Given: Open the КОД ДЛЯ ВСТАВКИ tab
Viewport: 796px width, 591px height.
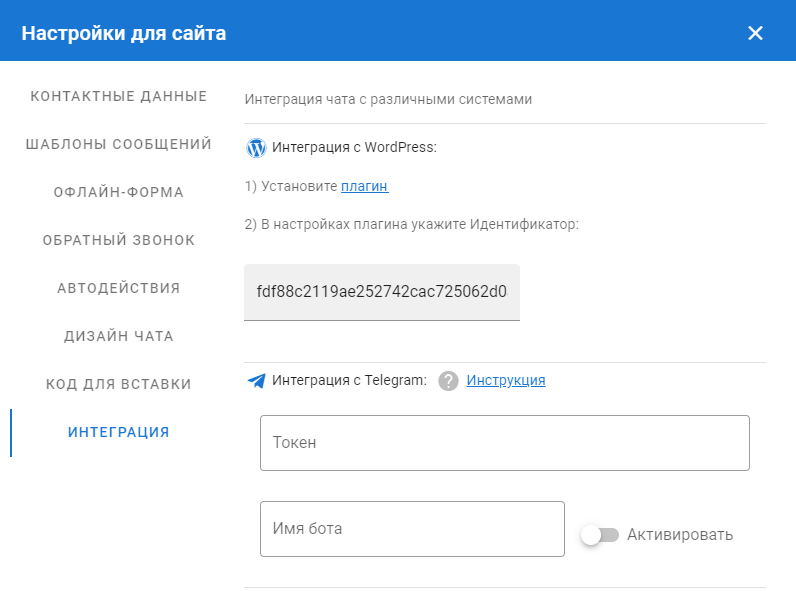Looking at the screenshot, I should tap(118, 384).
